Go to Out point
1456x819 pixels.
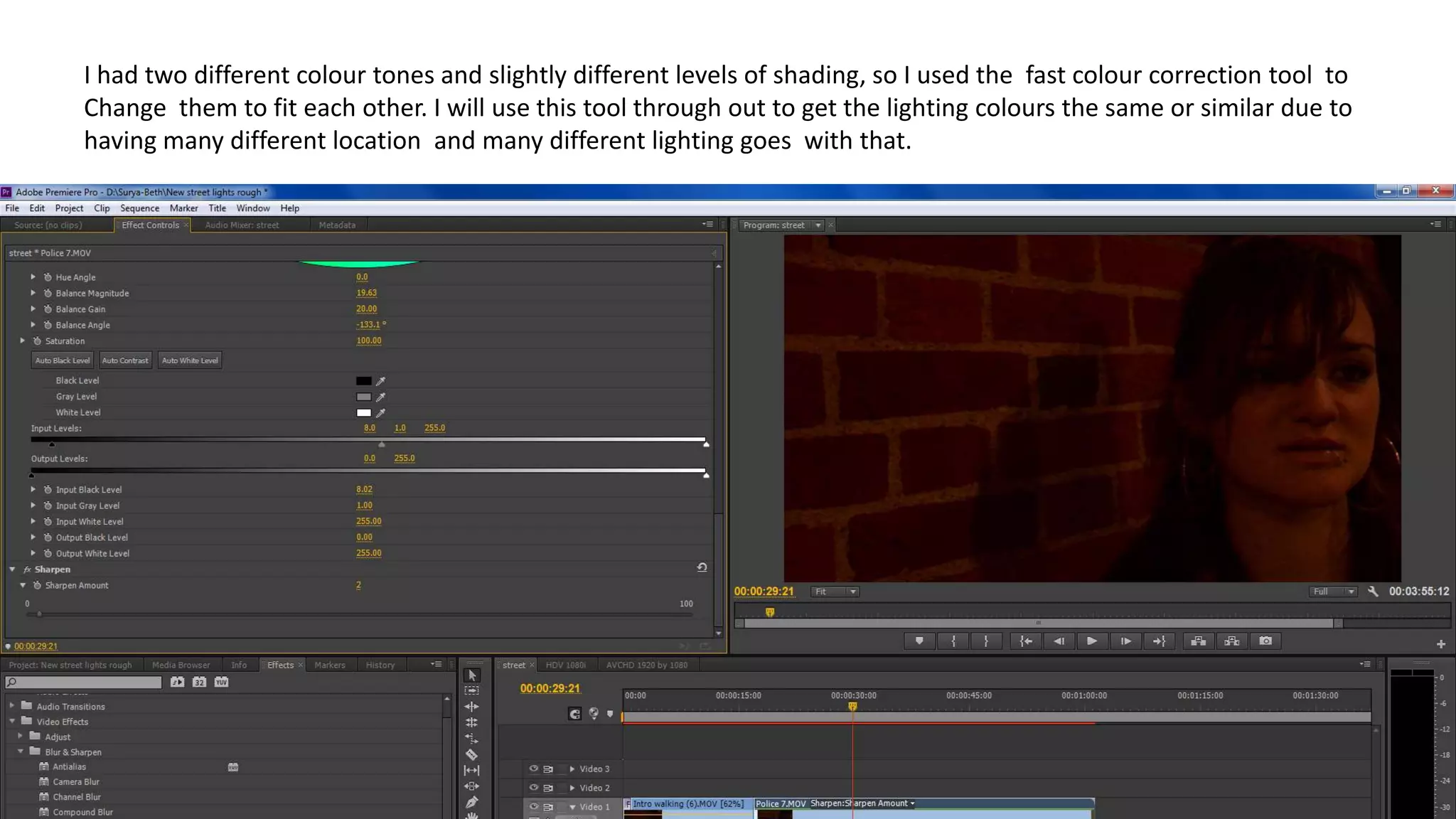(1159, 641)
